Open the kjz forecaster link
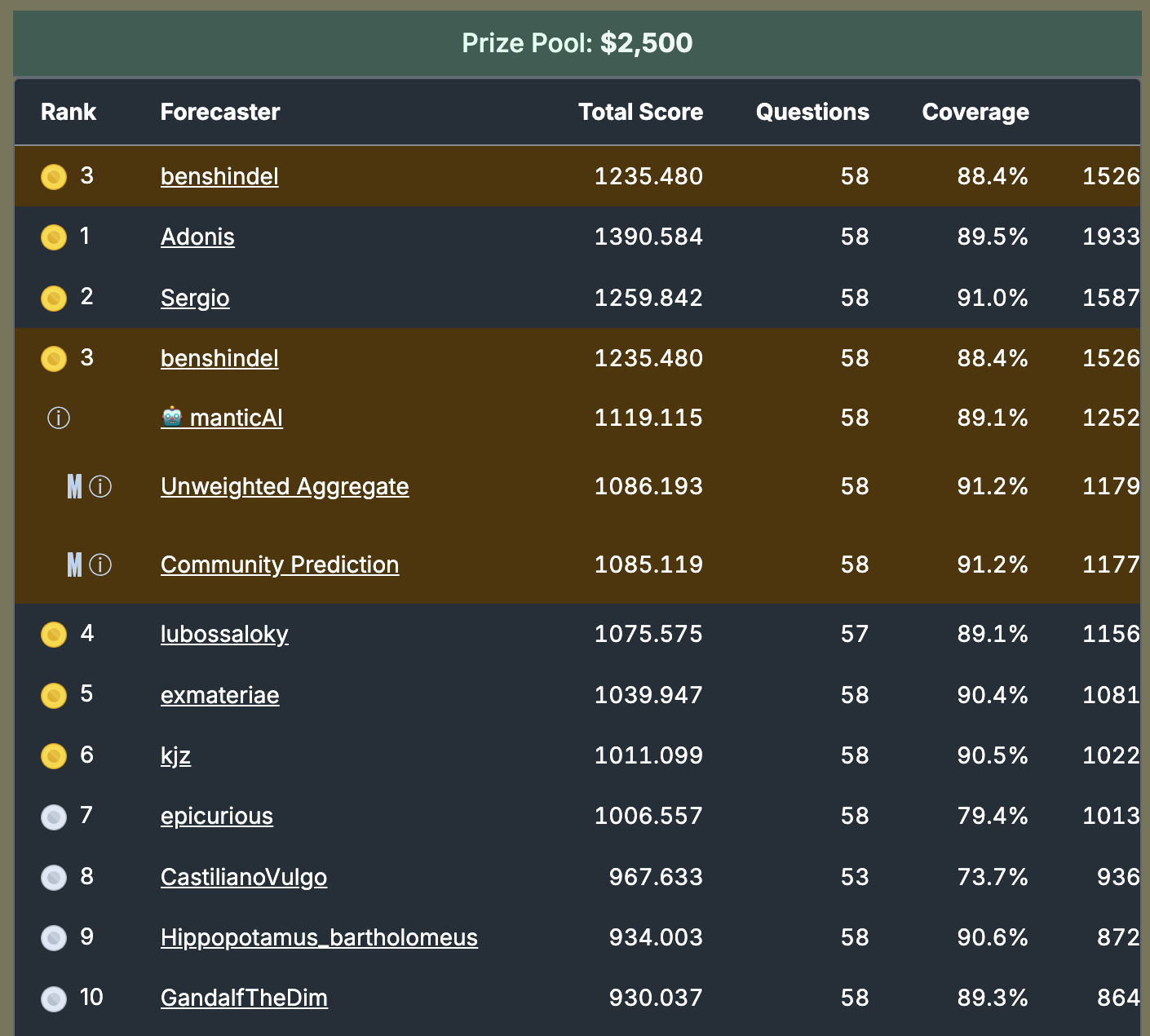The width and height of the screenshot is (1150, 1036). point(175,755)
